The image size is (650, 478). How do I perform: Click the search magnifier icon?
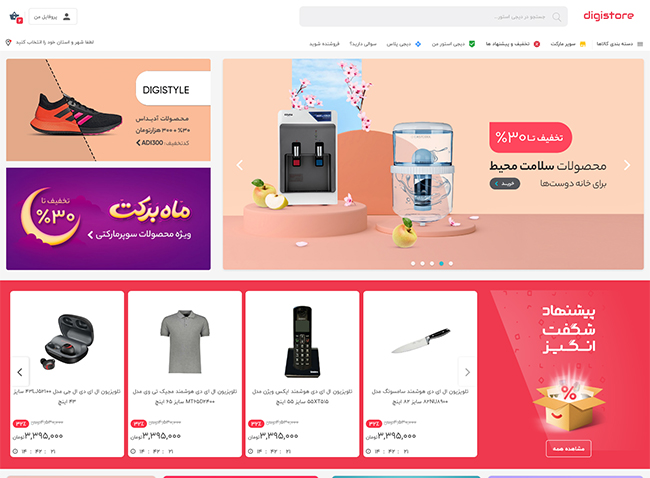(557, 17)
